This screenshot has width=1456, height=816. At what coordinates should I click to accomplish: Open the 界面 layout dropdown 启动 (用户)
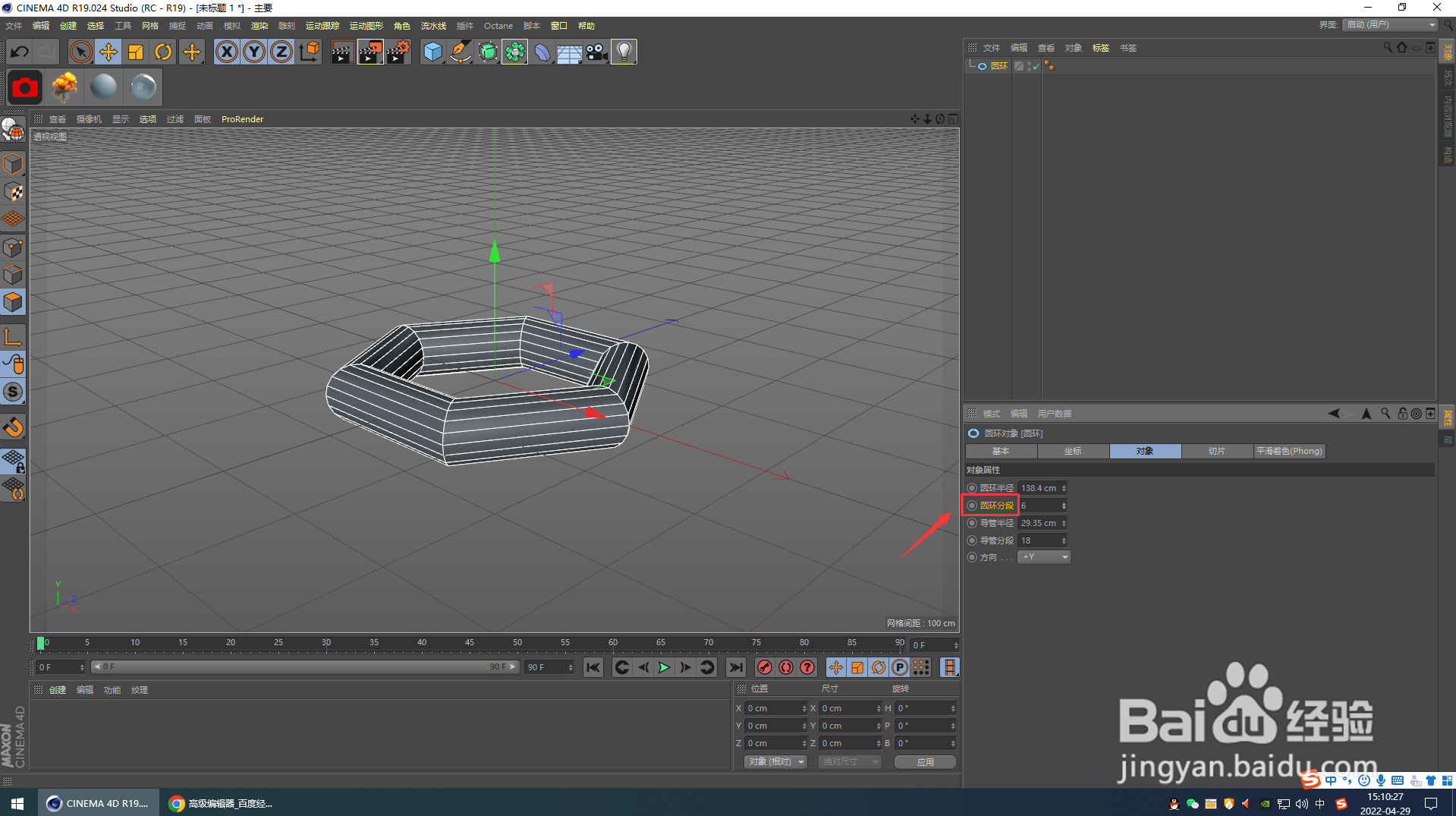click(1390, 25)
